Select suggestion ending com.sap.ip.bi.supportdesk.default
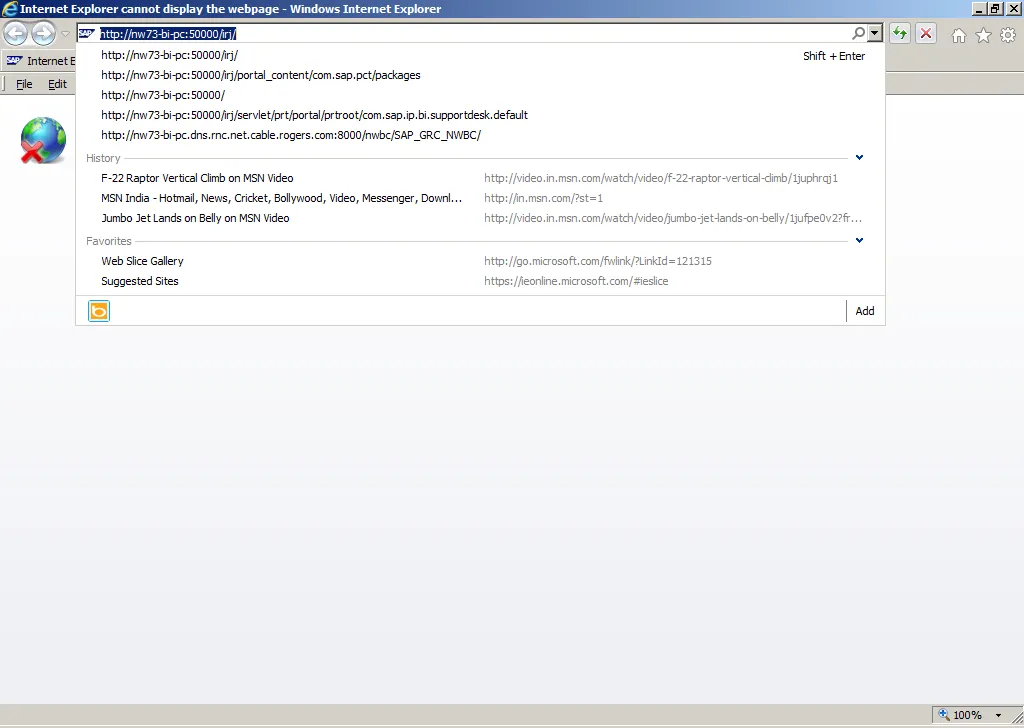The width and height of the screenshot is (1024, 728). [x=481, y=115]
